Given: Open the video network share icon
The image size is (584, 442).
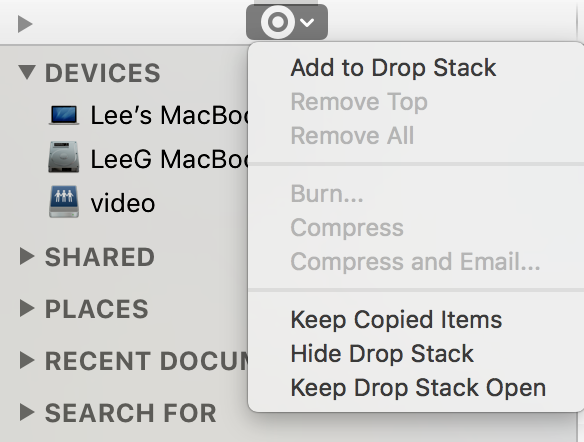Looking at the screenshot, I should pyautogui.click(x=64, y=201).
